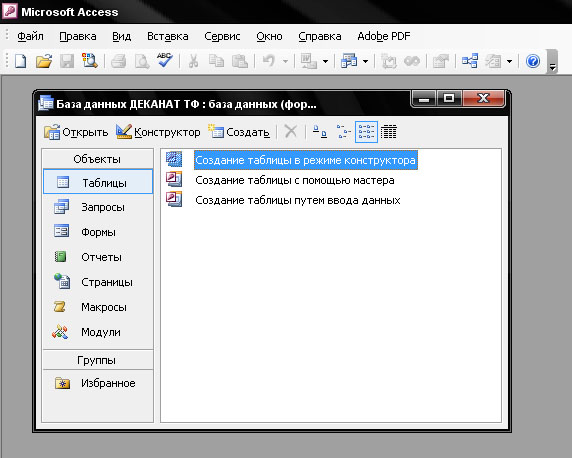Open the Справка menu
Image resolution: width=572 pixels, height=458 pixels.
[320, 36]
